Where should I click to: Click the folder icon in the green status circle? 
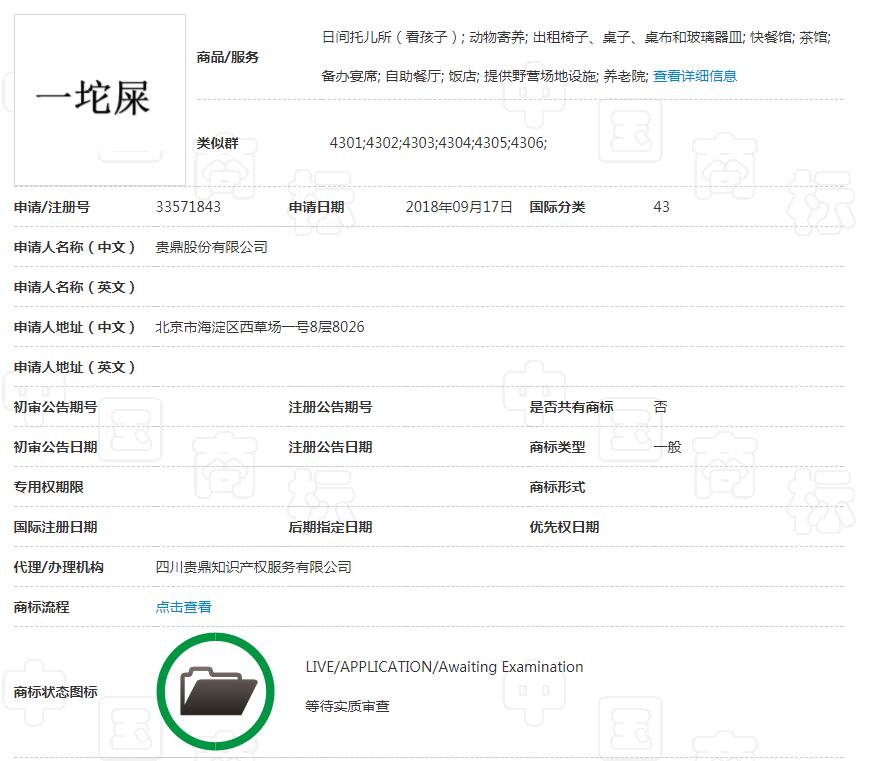coord(215,691)
